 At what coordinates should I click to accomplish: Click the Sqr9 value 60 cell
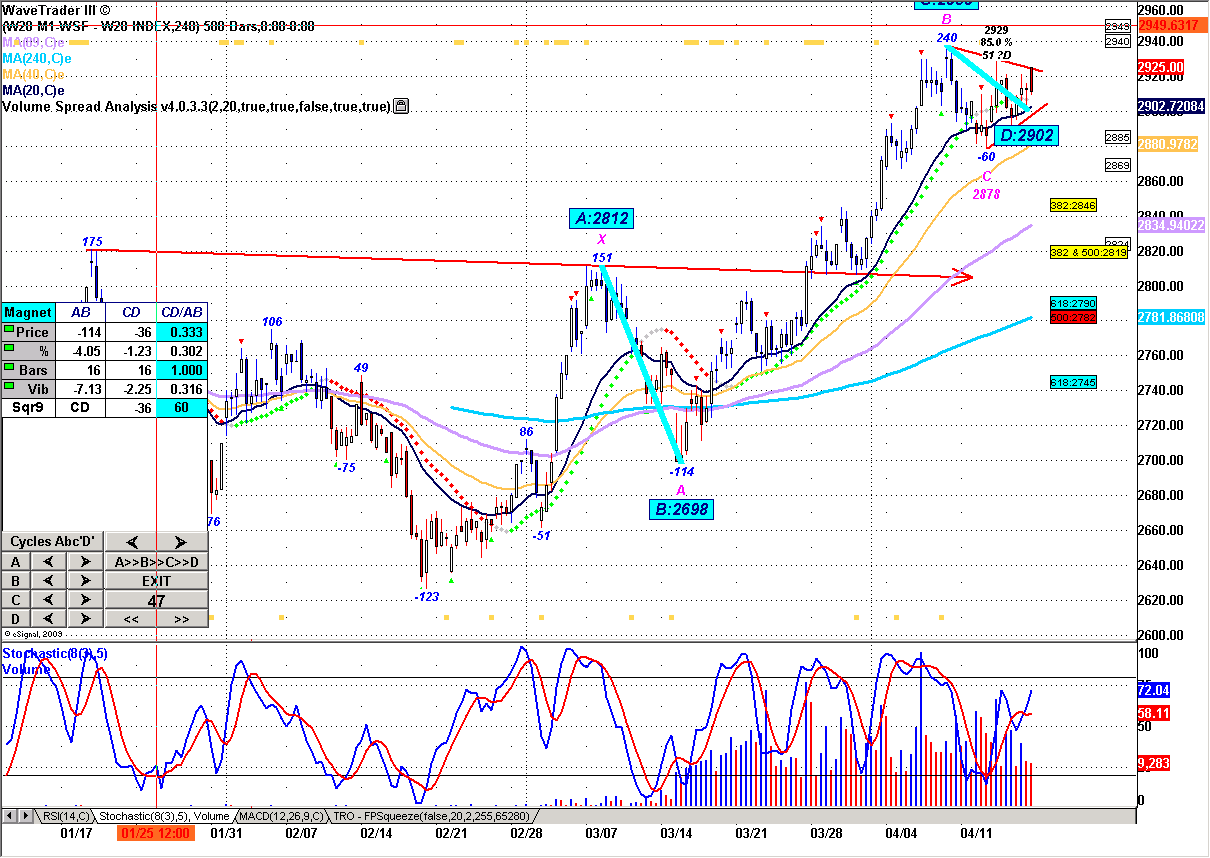coord(183,407)
